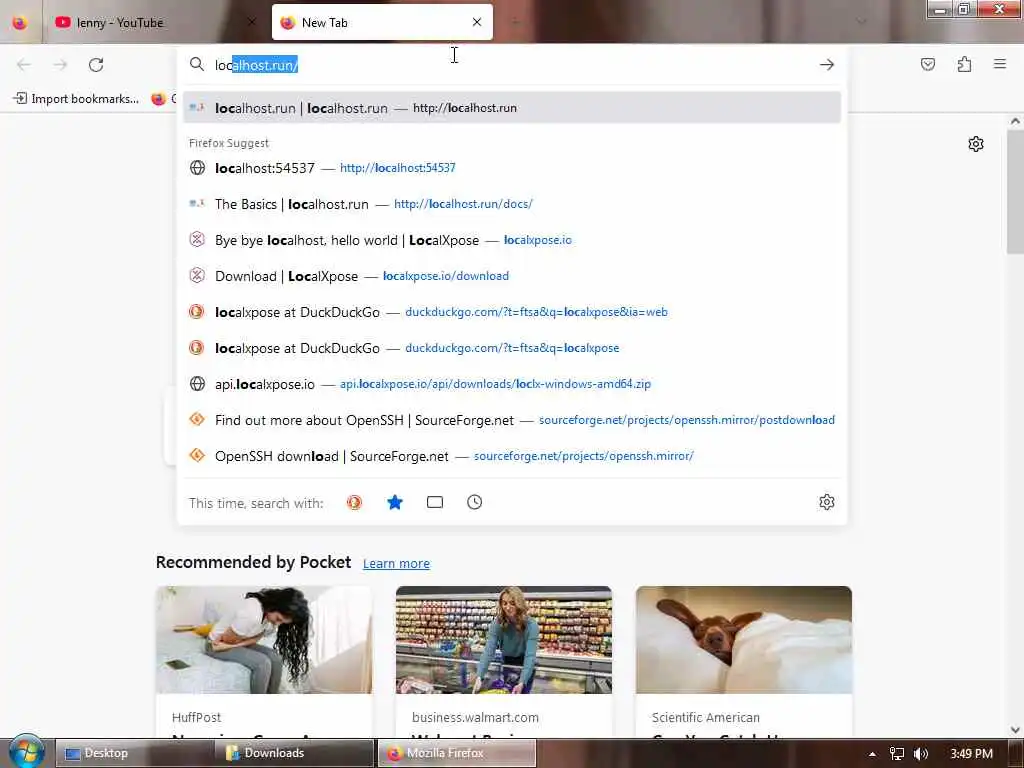Click the scrollbar up arrow
Viewport: 1024px width, 768px height.
[1015, 121]
